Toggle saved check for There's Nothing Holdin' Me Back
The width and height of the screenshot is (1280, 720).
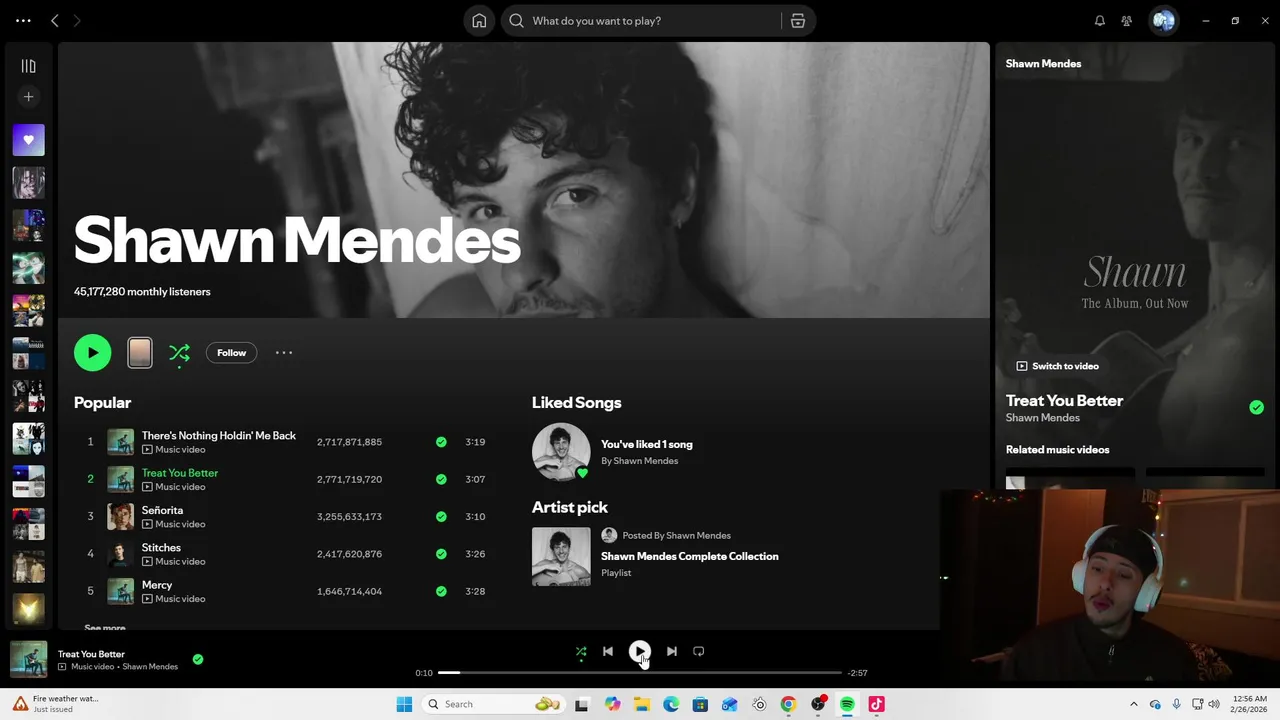[441, 442]
